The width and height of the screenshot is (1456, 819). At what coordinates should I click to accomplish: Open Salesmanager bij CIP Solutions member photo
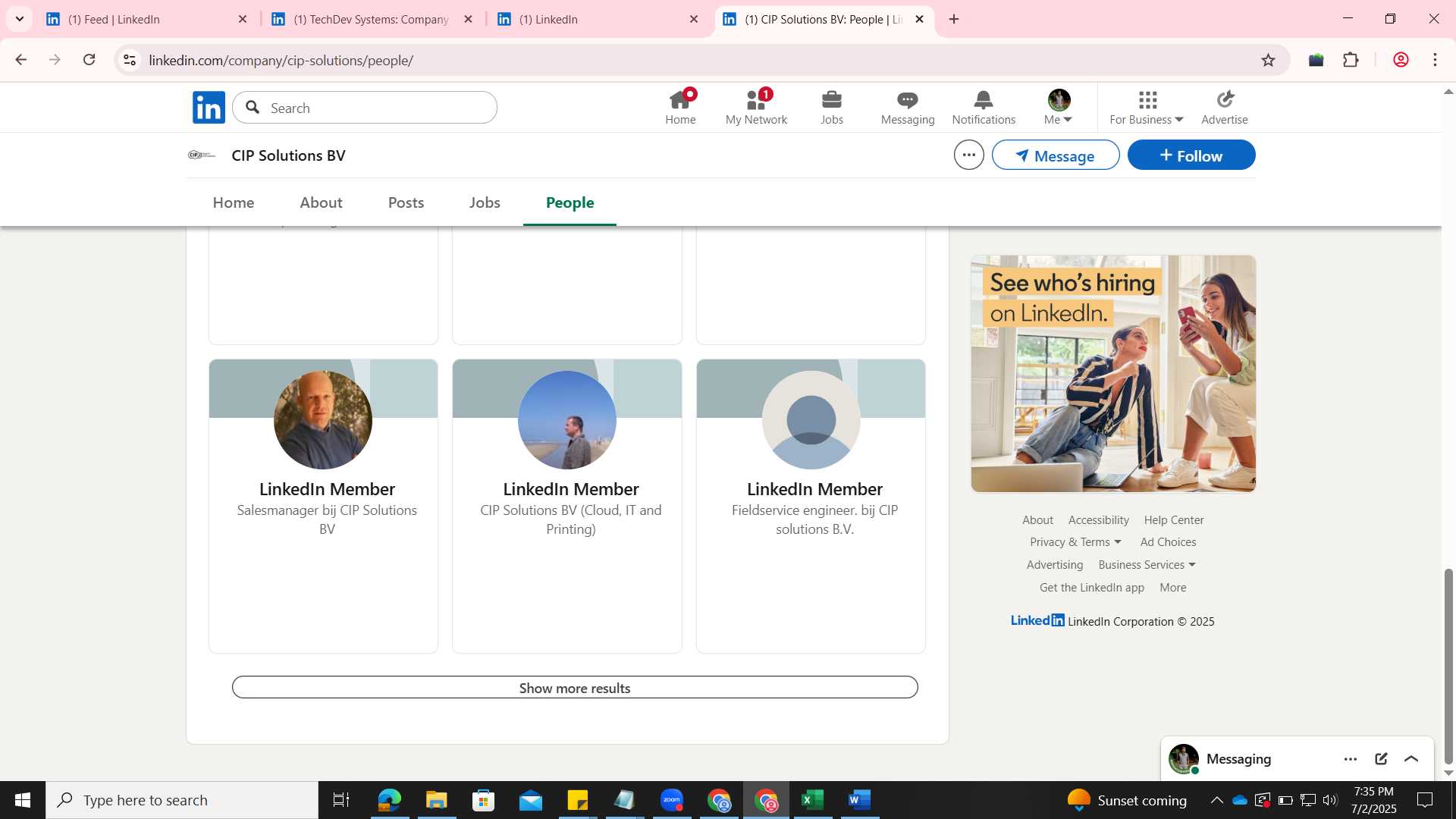[x=323, y=419]
